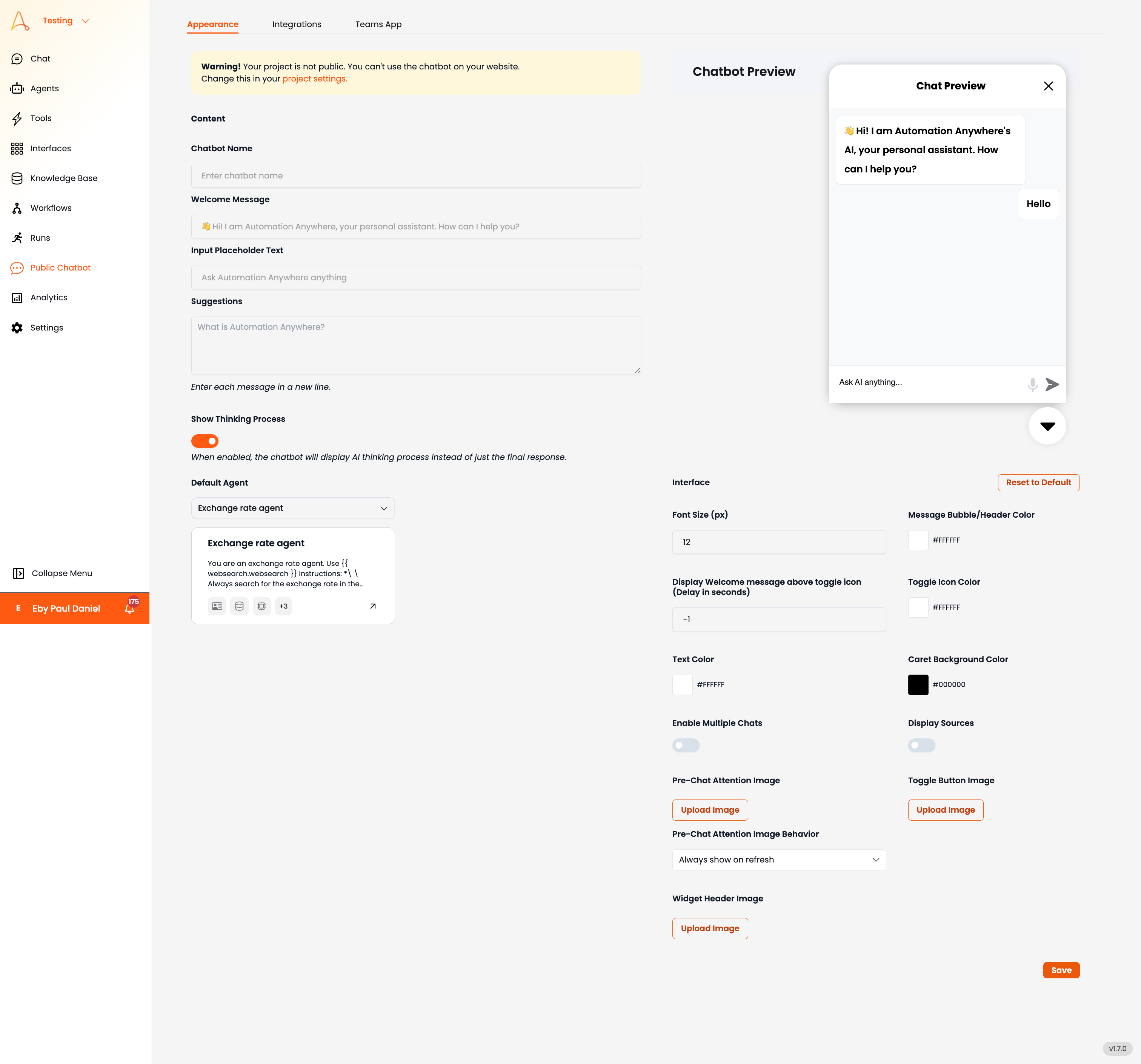Open Pre-Chat Attention Image Behavior dropdown
1141x1064 pixels.
pos(778,860)
